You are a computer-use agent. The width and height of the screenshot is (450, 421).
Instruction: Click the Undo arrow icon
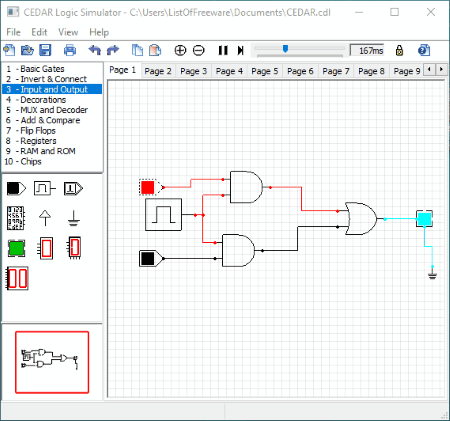click(x=95, y=50)
